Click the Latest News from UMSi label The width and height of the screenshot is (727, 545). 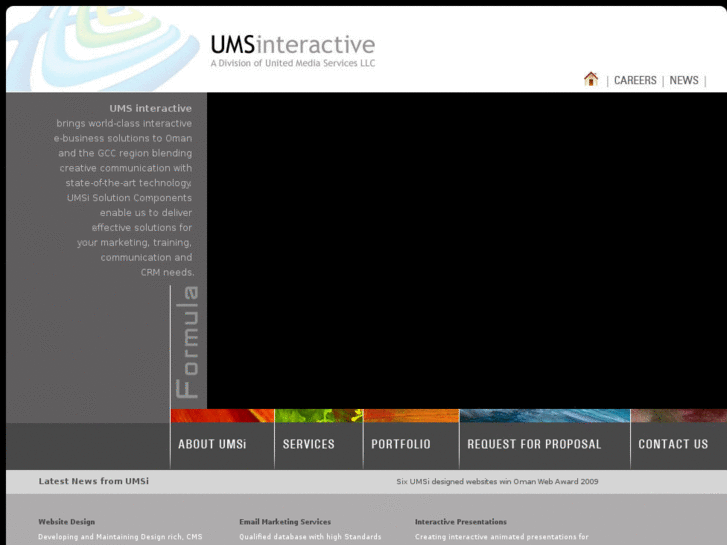(x=94, y=481)
